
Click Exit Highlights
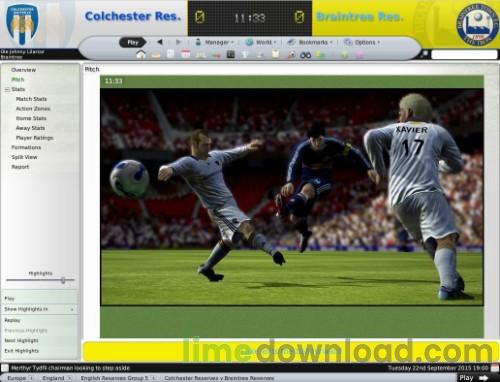pyautogui.click(x=22, y=351)
